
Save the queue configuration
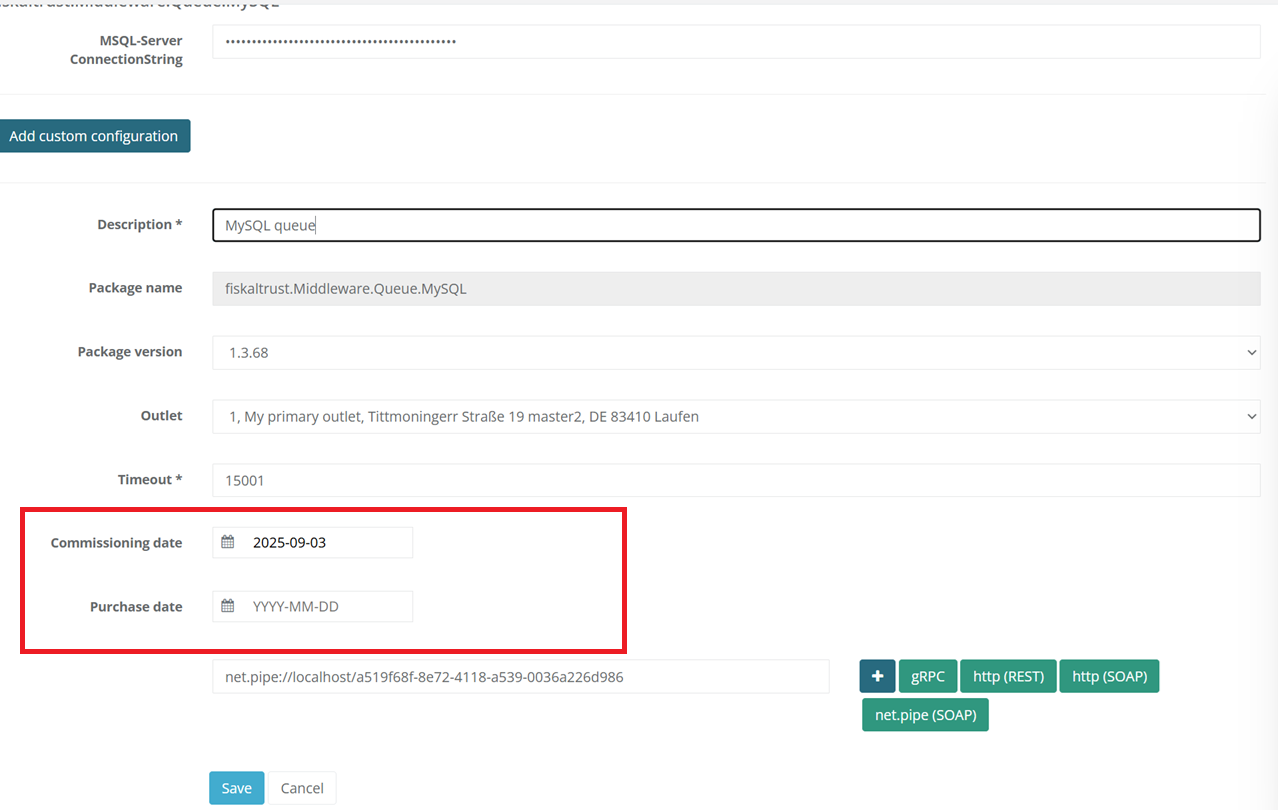(x=236, y=788)
